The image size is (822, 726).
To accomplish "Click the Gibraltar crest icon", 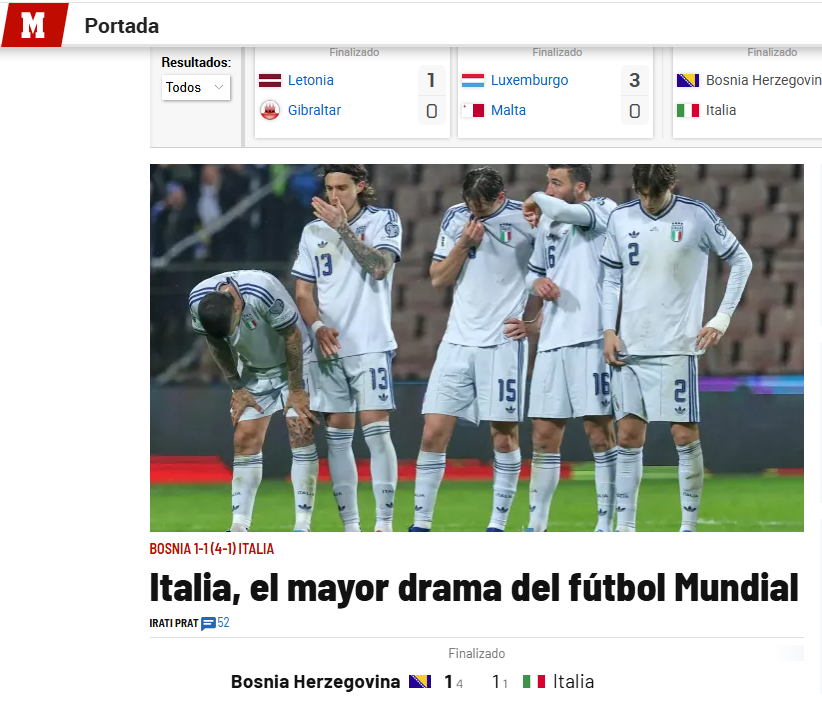I will tap(270, 110).
